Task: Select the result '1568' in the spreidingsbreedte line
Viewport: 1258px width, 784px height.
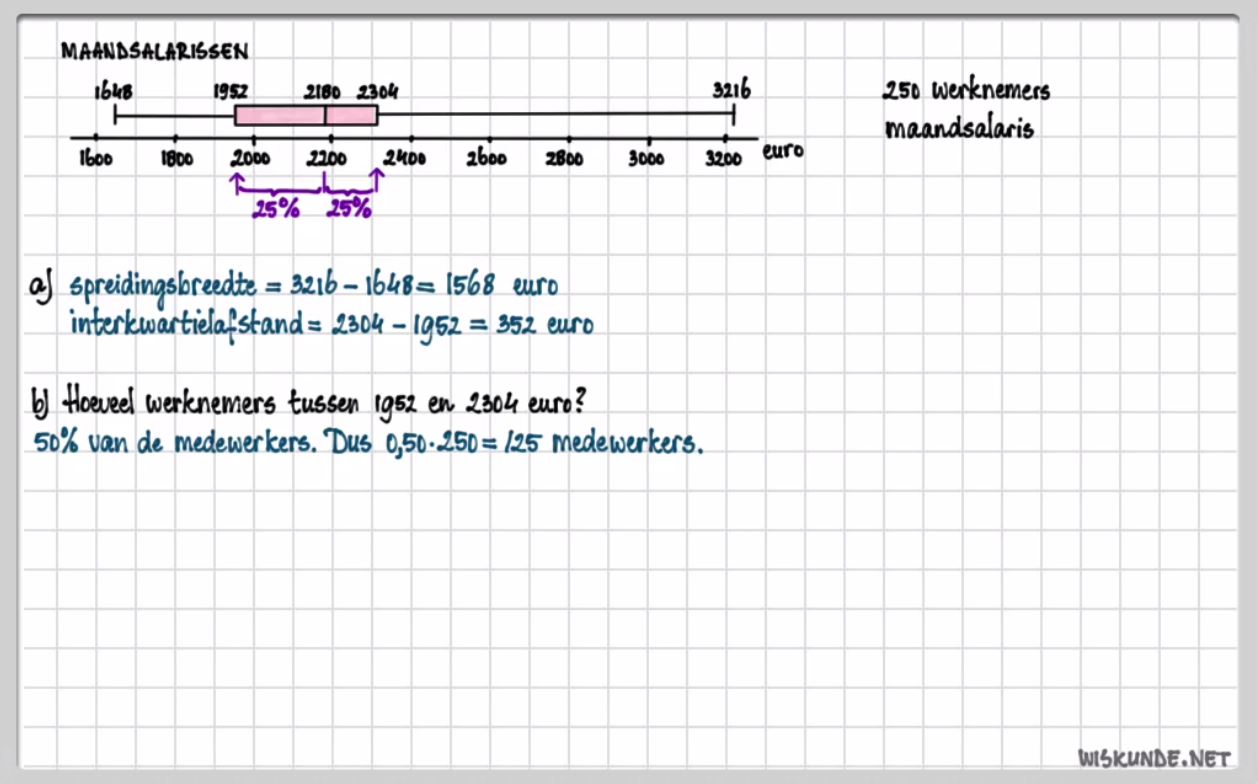Action: point(470,285)
